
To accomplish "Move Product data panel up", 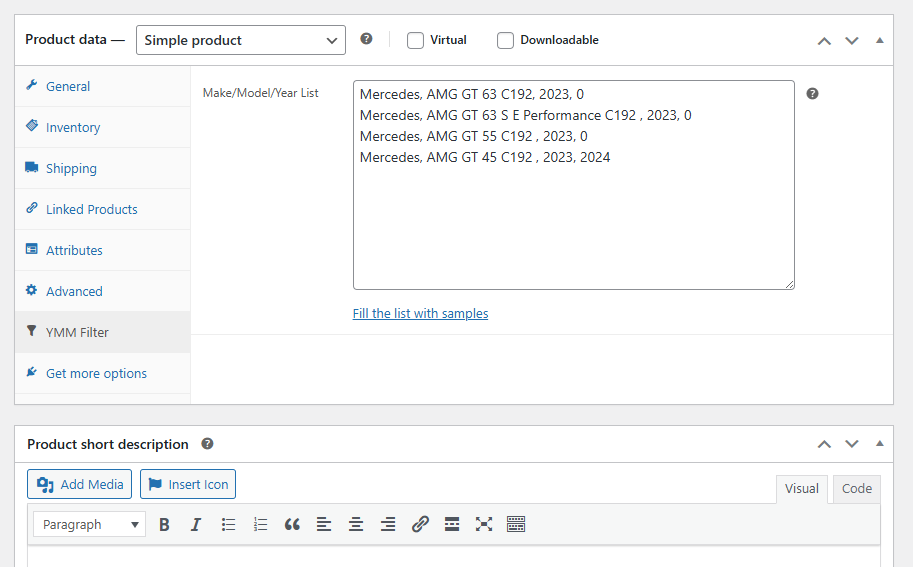I will 824,41.
